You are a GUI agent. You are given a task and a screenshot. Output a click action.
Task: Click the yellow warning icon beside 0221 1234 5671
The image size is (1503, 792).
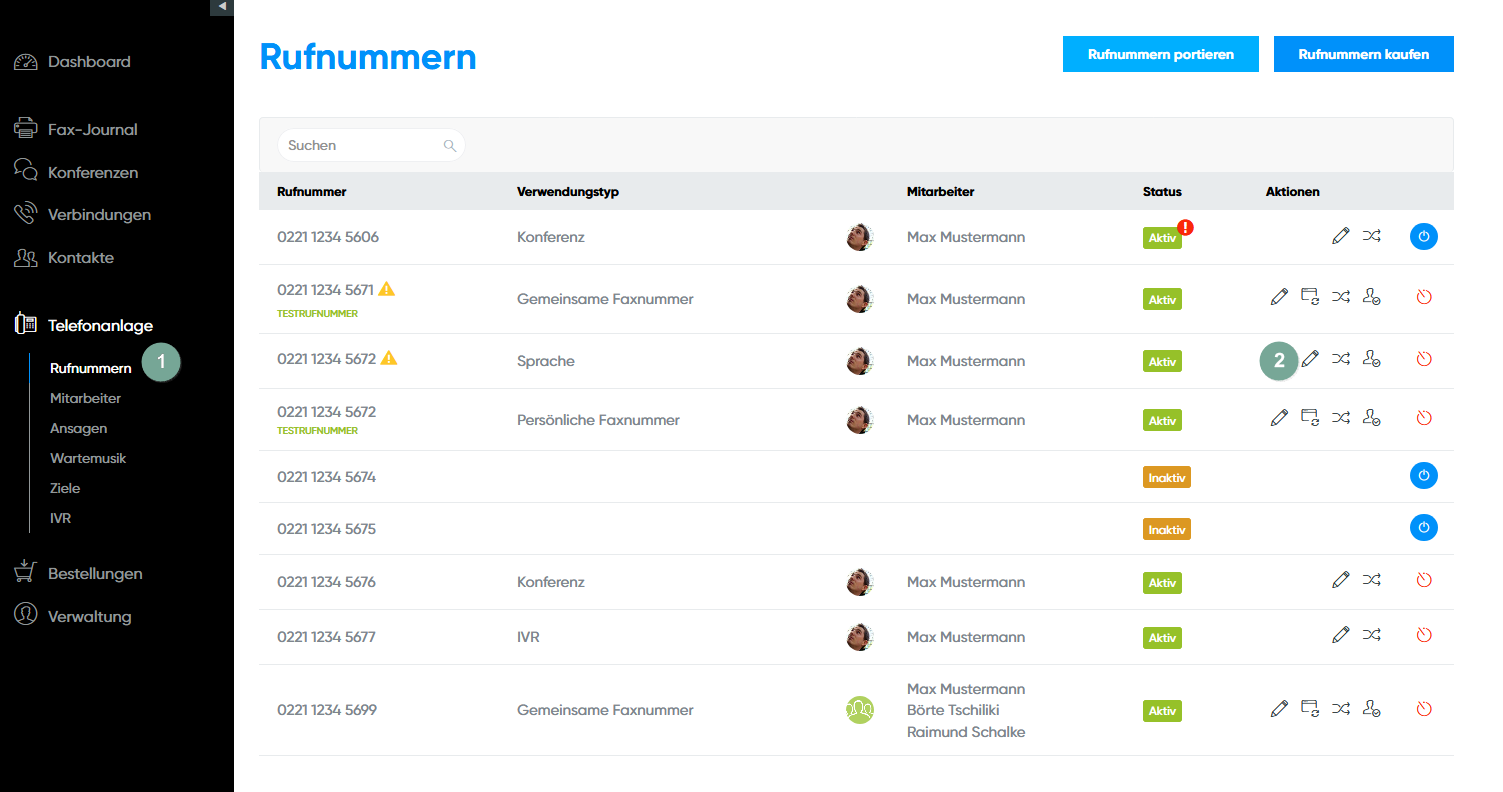click(x=387, y=290)
